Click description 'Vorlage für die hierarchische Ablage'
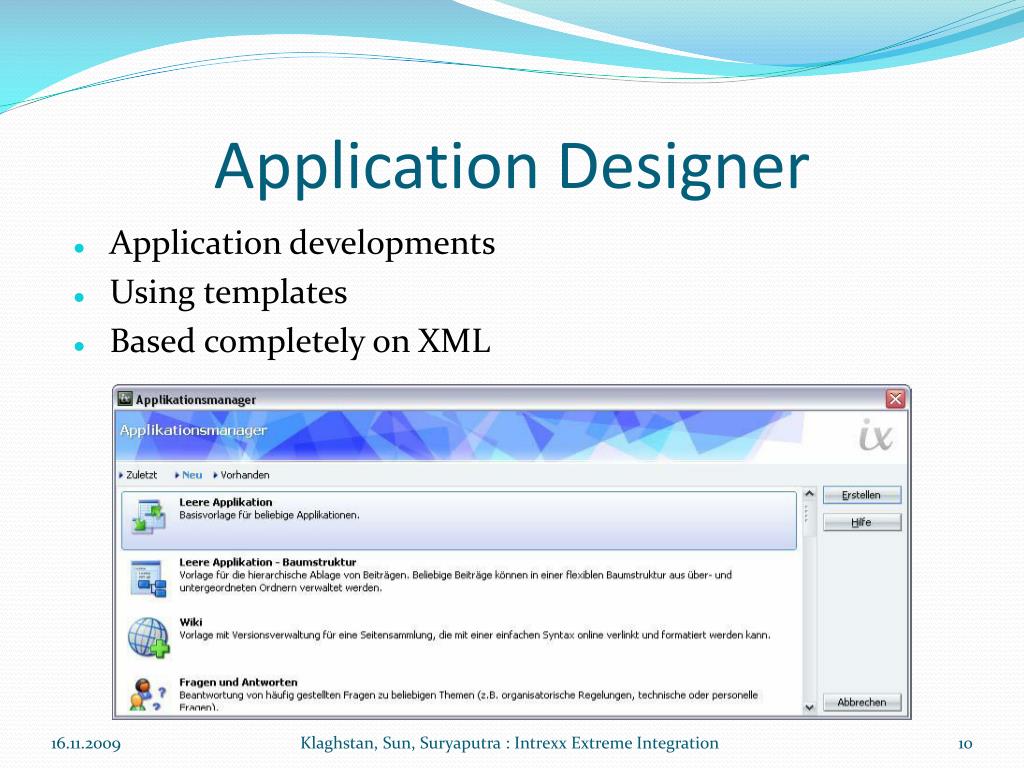Image resolution: width=1024 pixels, height=768 pixels. coord(455,581)
